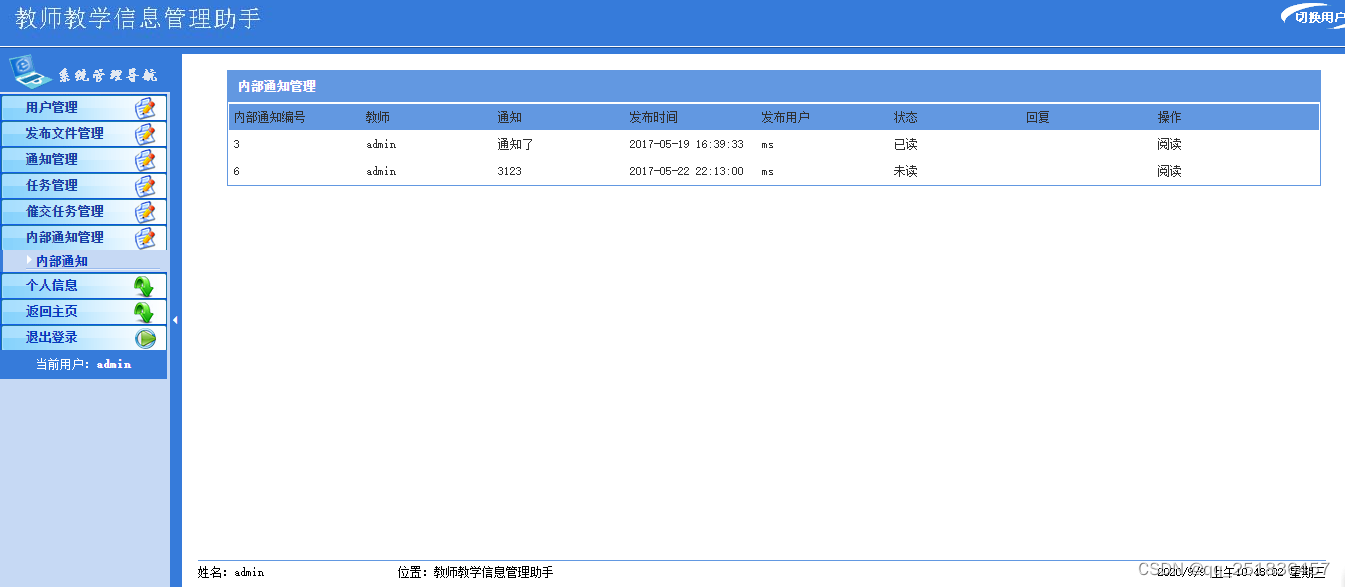
Task: Click the 通知 column header
Action: pos(509,117)
